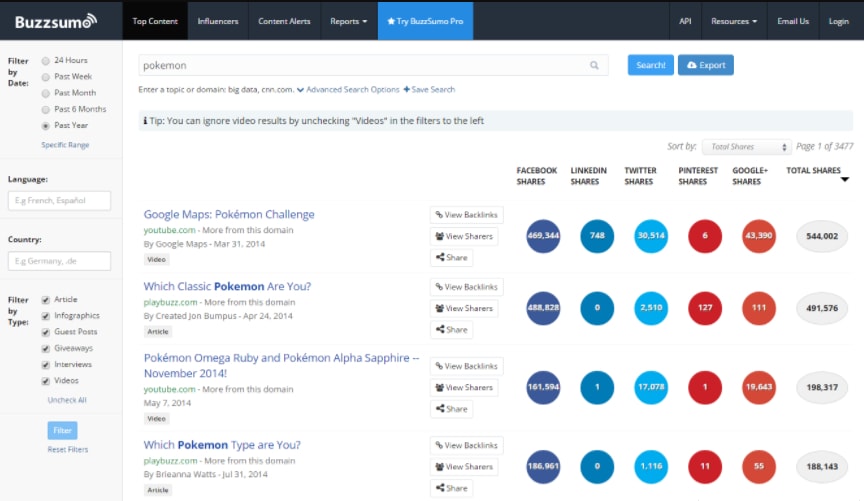View Sharers for Which Classic Pokemon
The width and height of the screenshot is (864, 501).
(464, 308)
